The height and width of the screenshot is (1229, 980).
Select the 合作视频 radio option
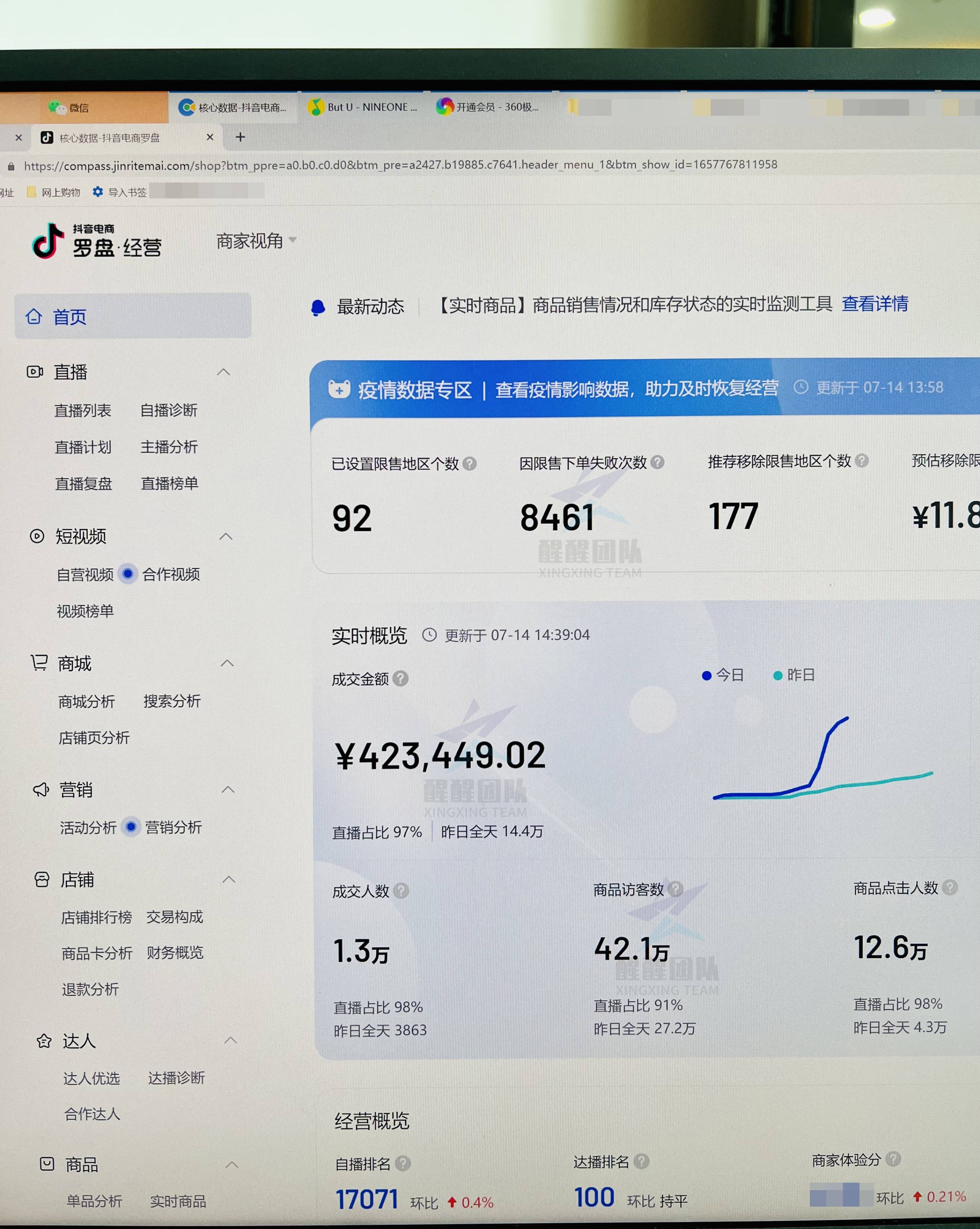click(x=128, y=575)
